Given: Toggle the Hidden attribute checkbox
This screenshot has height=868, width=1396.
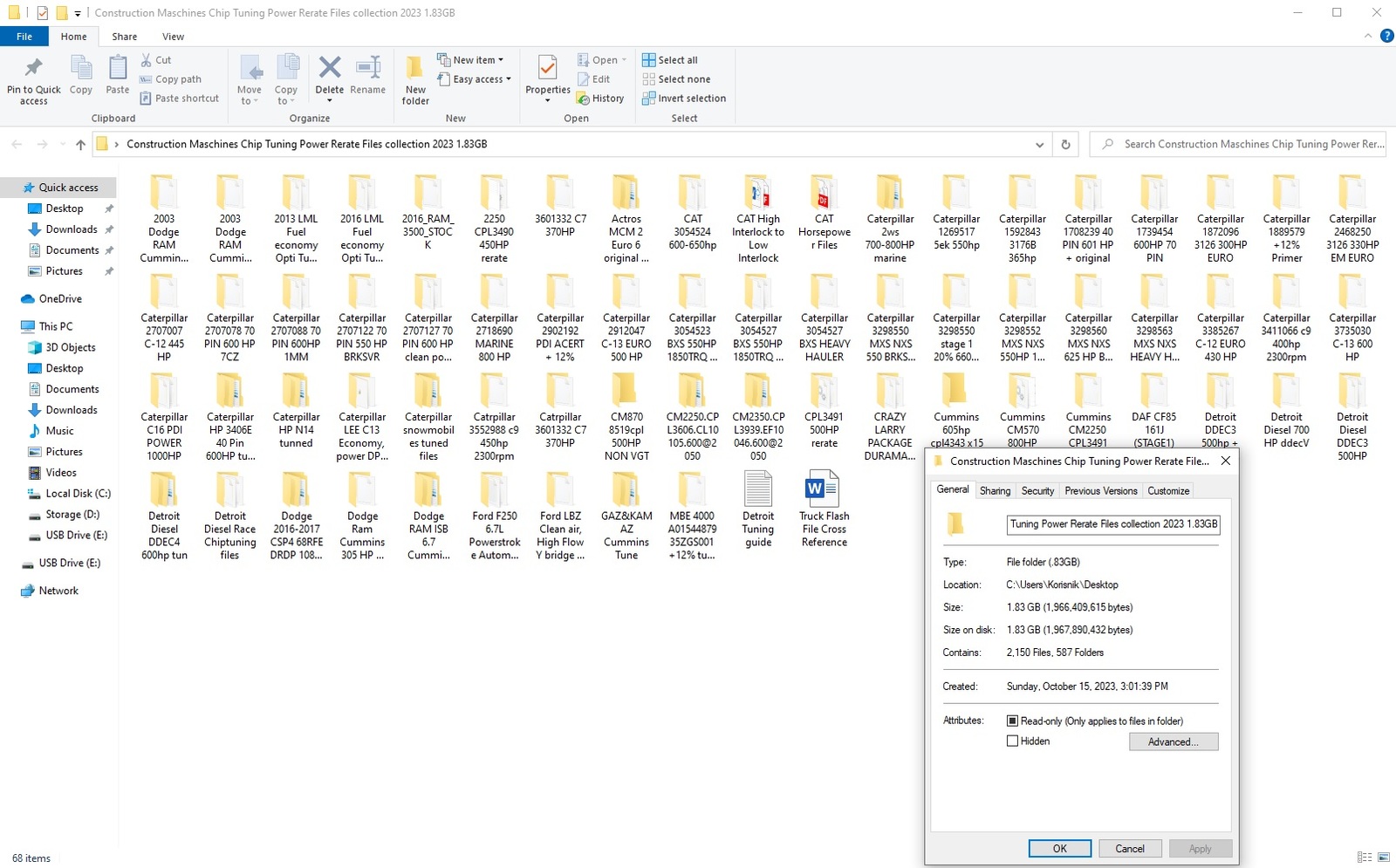Looking at the screenshot, I should click(x=1012, y=742).
